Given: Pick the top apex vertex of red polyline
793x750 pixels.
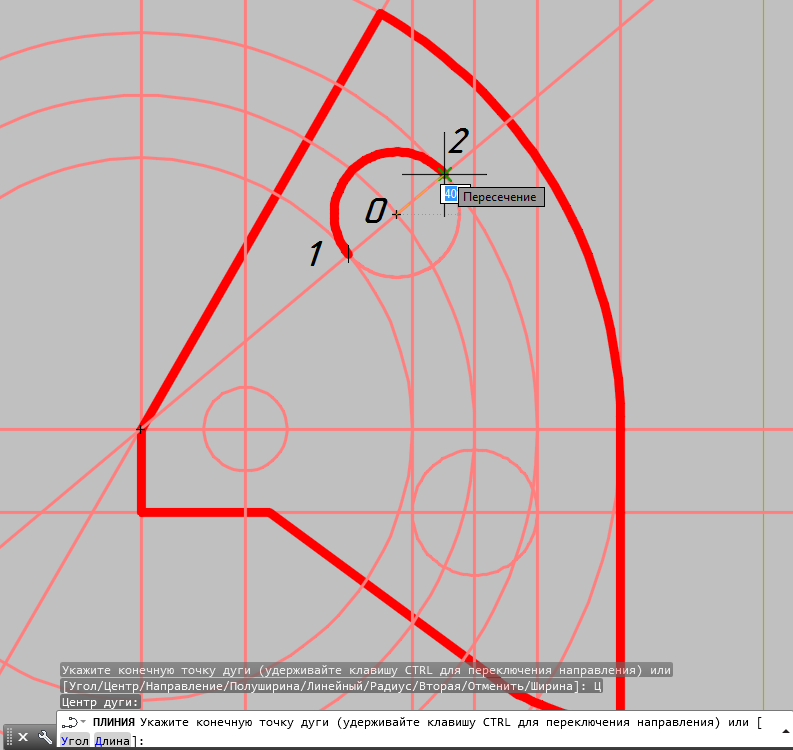Looking at the screenshot, I should 379,13.
